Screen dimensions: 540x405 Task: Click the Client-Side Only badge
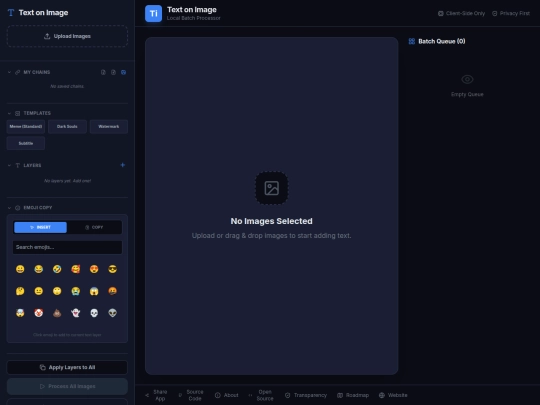point(461,13)
